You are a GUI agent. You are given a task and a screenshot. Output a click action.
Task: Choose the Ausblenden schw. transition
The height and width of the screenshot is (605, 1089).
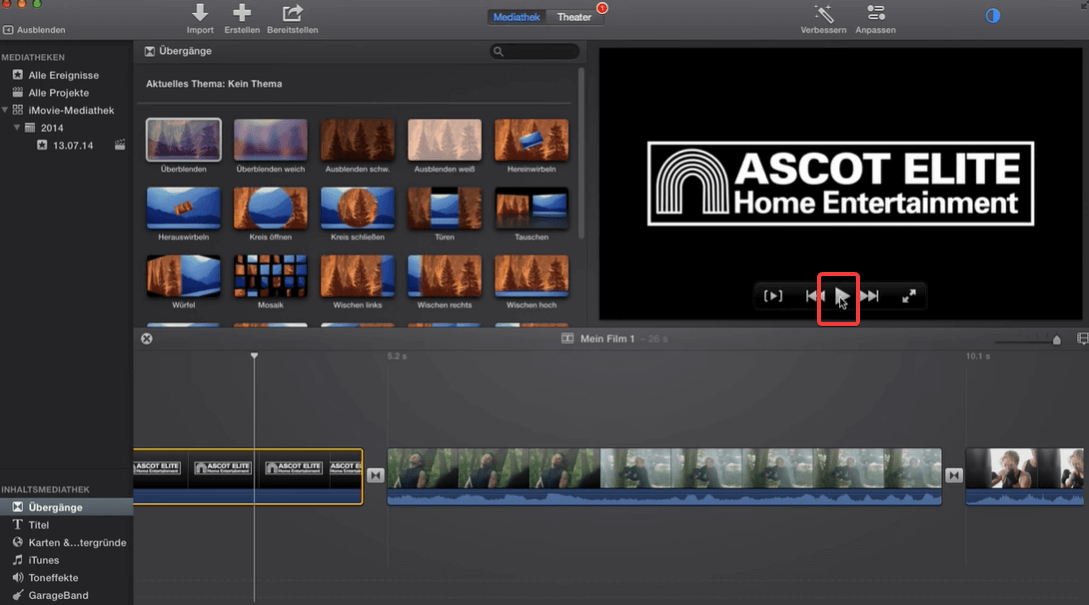(357, 140)
